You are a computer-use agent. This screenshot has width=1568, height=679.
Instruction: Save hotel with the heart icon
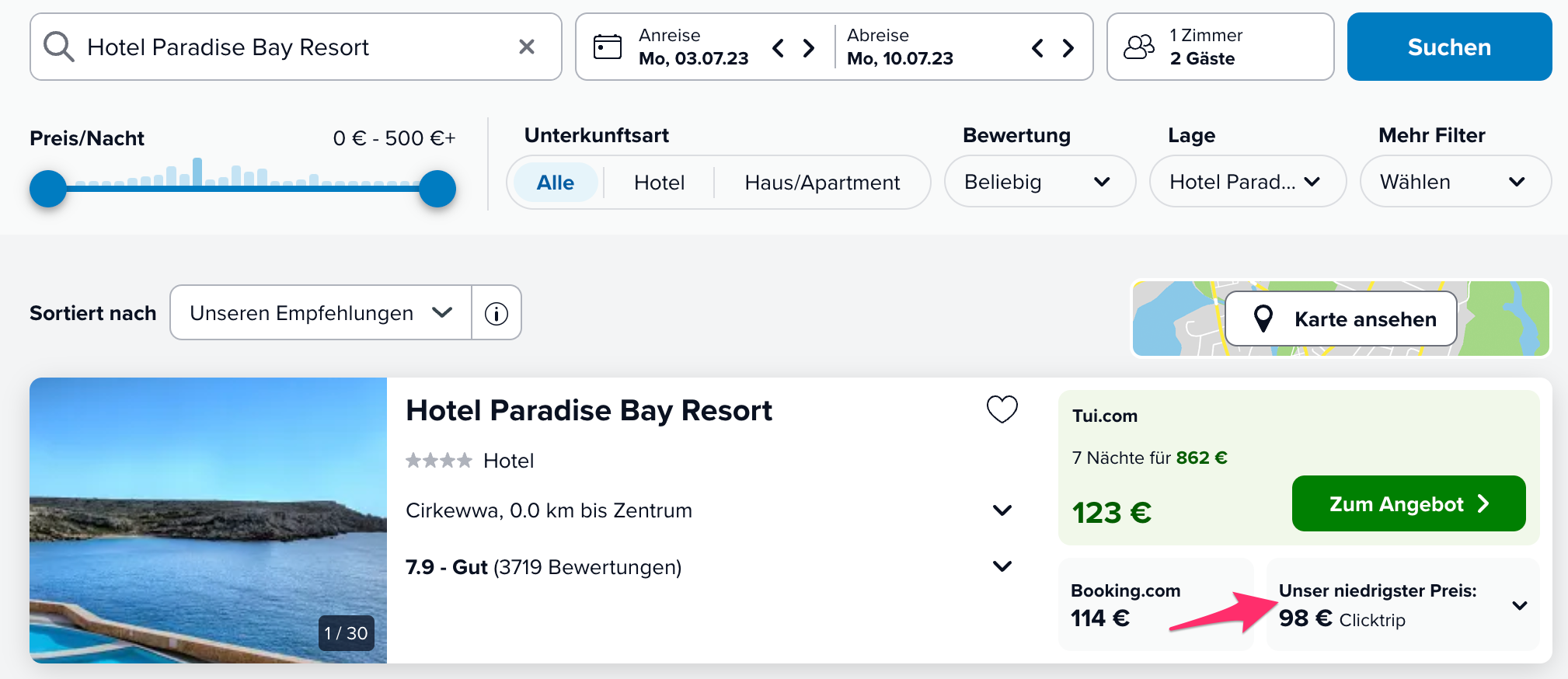(1002, 409)
